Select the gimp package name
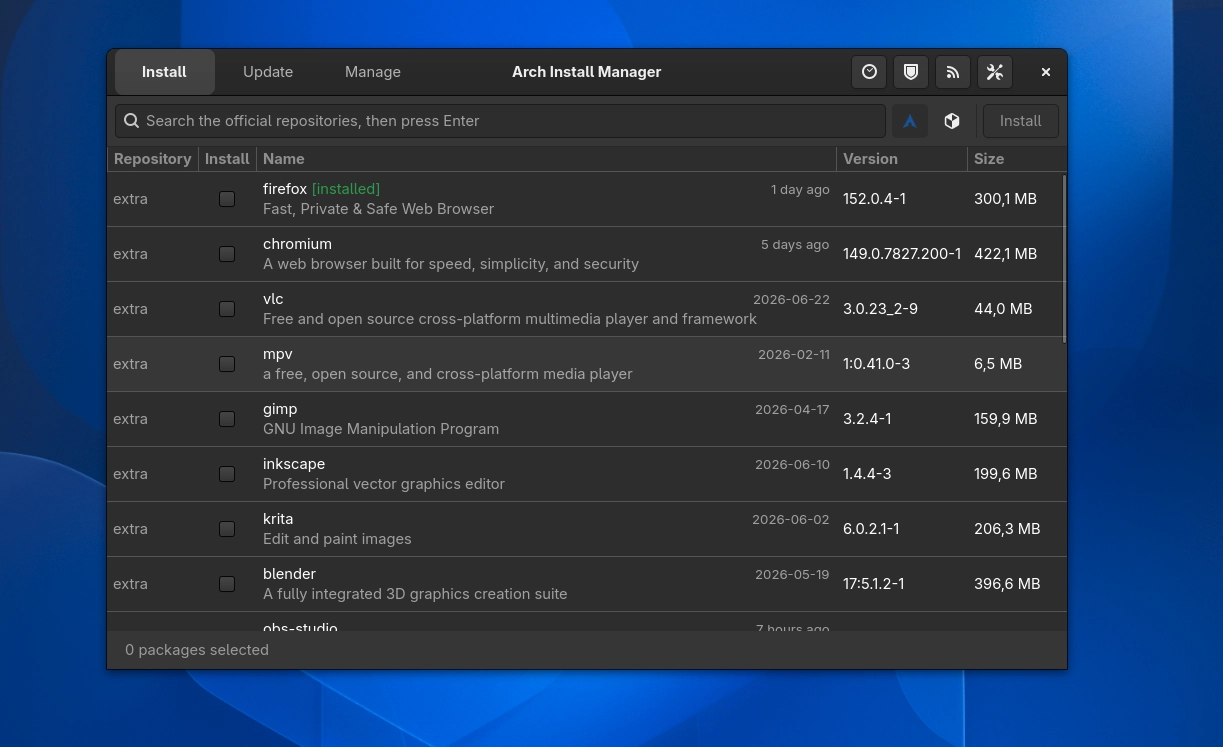This screenshot has width=1223, height=747. [280, 409]
